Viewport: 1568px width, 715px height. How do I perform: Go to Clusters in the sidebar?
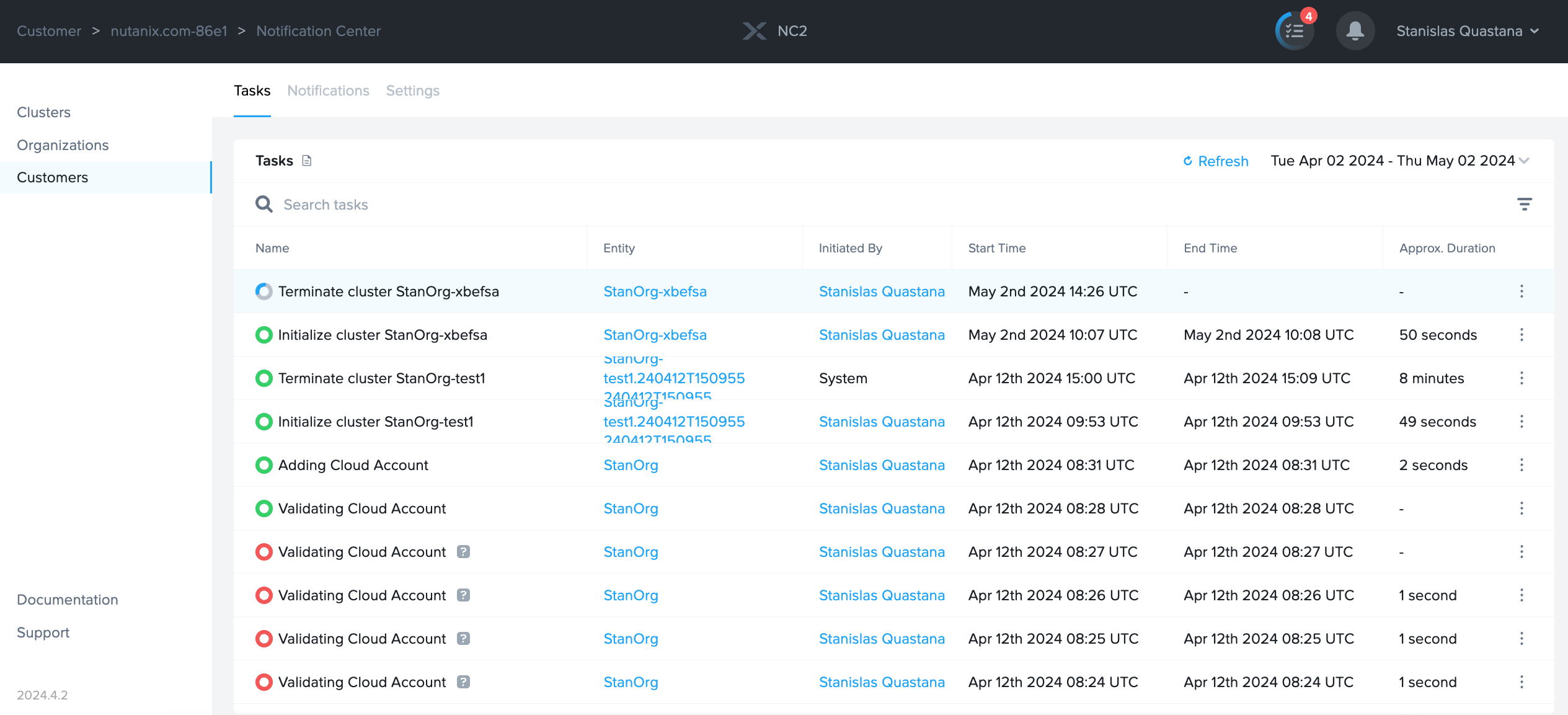[43, 112]
